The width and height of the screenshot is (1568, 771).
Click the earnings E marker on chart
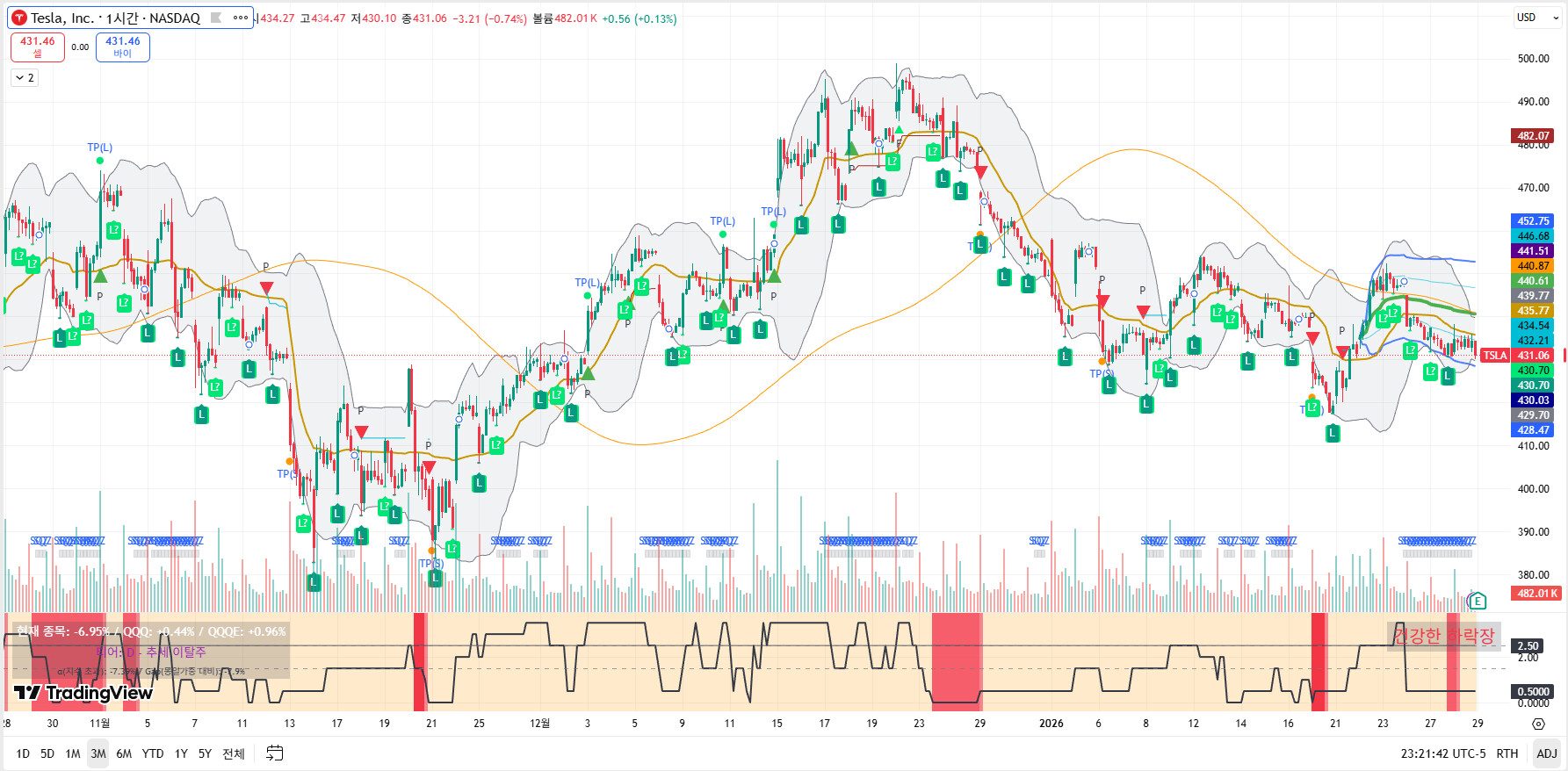pos(1478,602)
